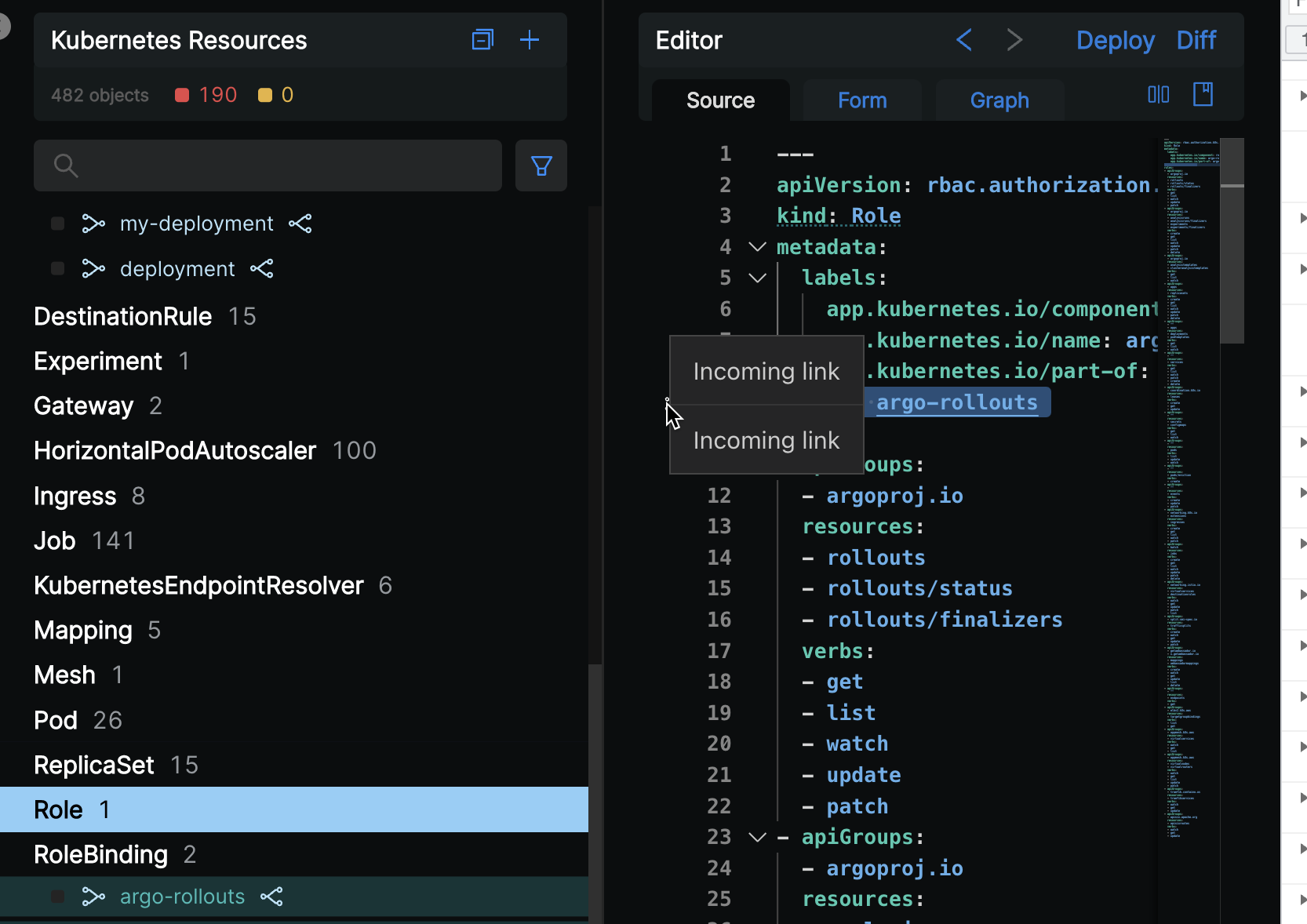This screenshot has width=1307, height=924.
Task: Click argo-rollouts outgoing links icon
Action: (271, 897)
